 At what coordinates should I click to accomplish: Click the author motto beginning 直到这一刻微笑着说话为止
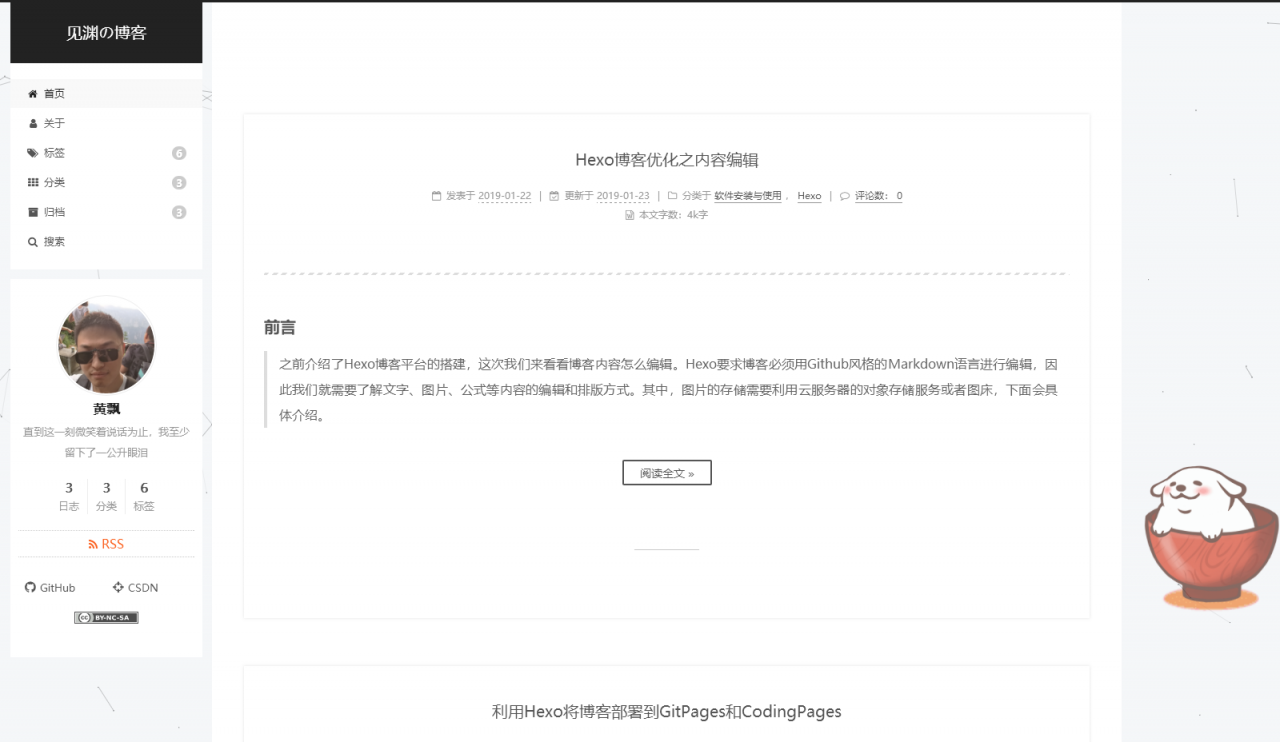click(x=106, y=442)
